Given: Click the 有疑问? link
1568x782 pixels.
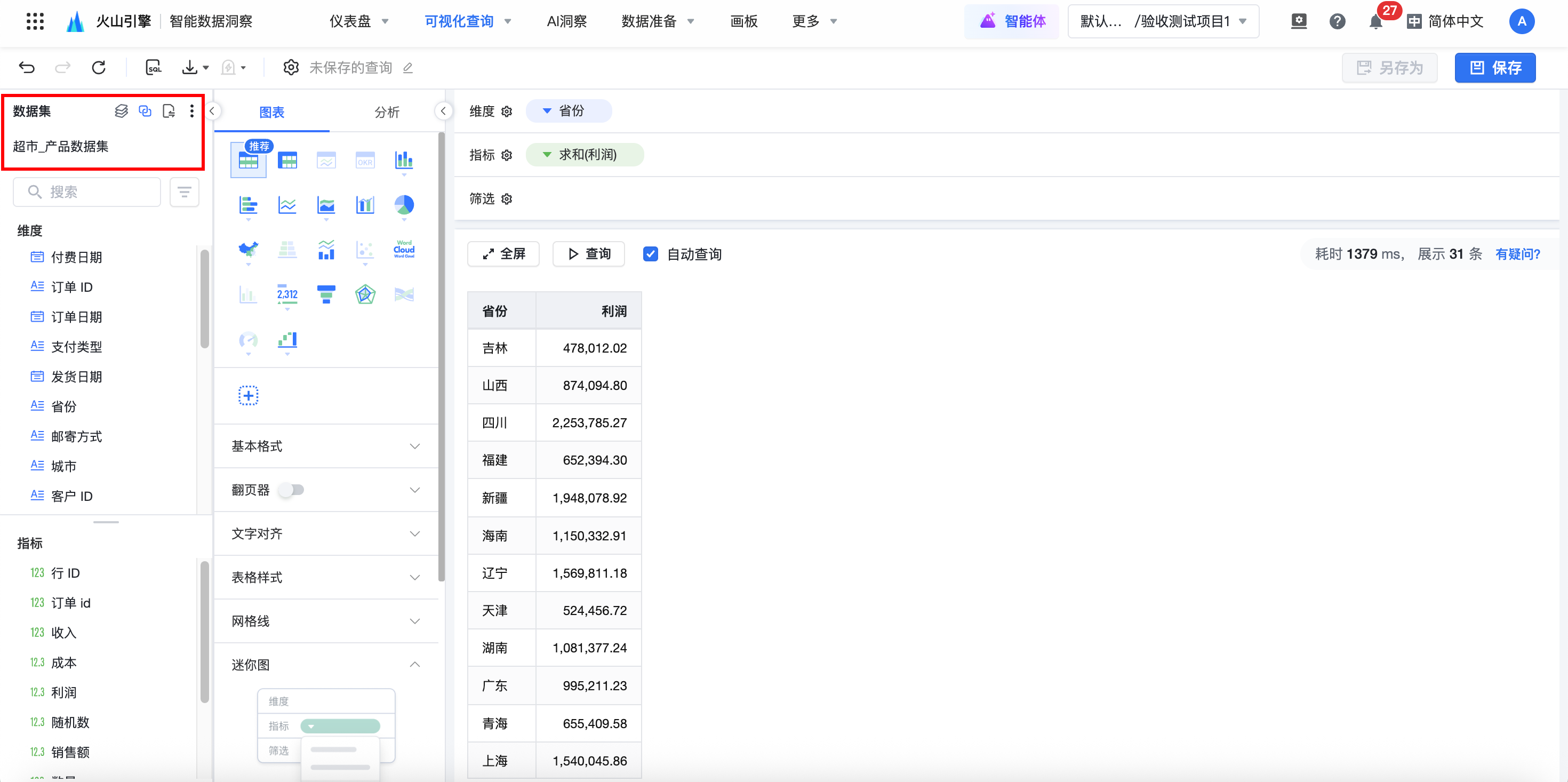Looking at the screenshot, I should click(1517, 254).
